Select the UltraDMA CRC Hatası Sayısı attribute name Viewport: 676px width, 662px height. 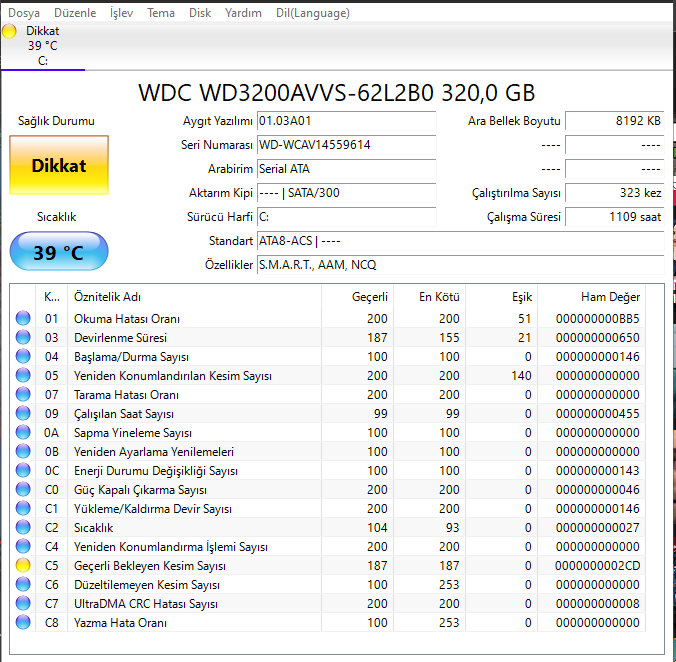click(x=146, y=604)
